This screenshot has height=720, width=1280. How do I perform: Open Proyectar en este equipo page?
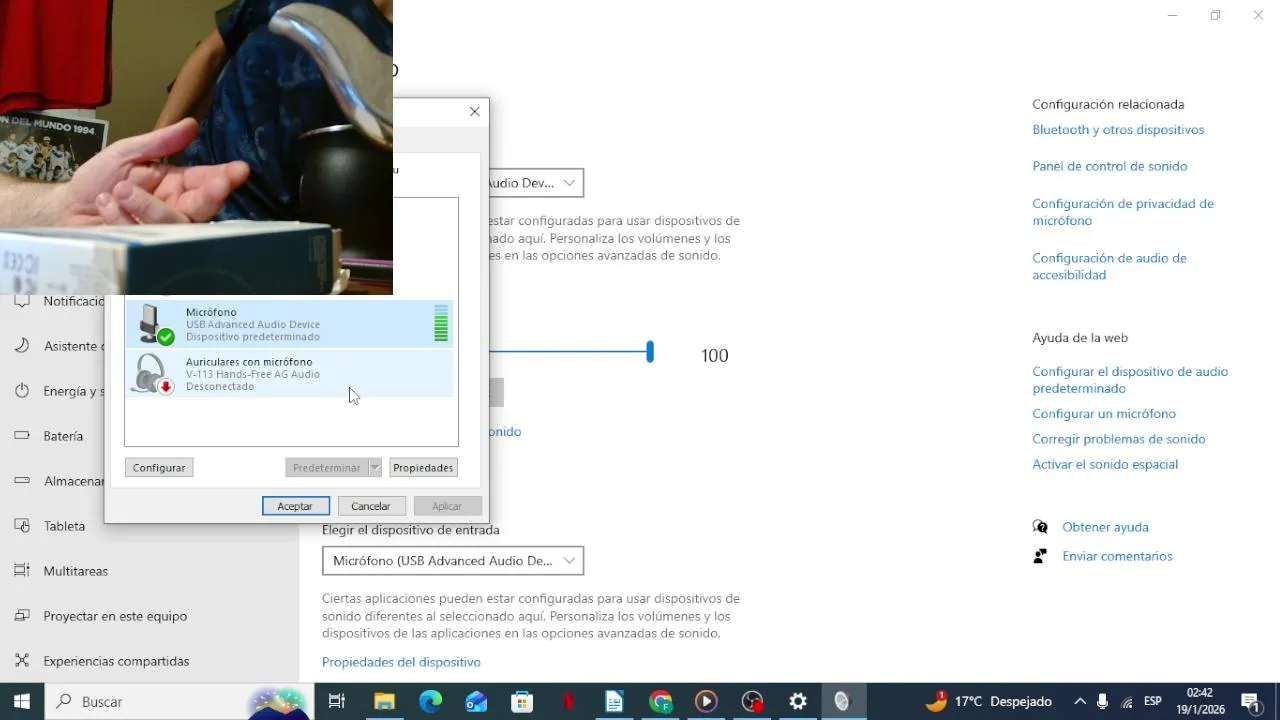click(115, 616)
